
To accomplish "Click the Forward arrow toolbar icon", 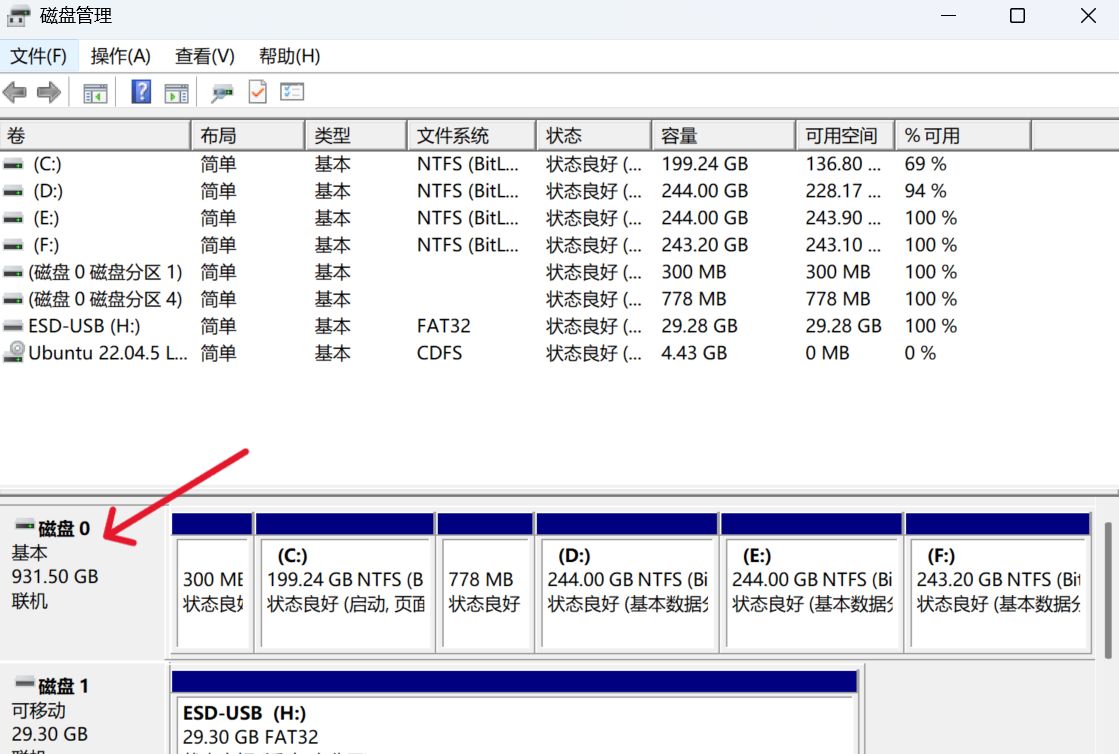I will click(x=49, y=92).
